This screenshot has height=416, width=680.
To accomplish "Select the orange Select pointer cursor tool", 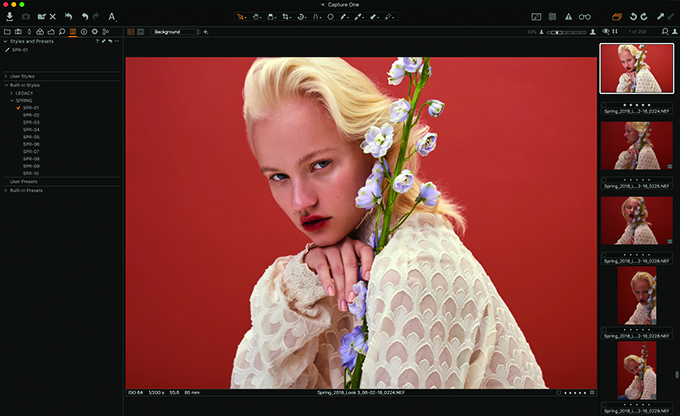I will pos(241,17).
